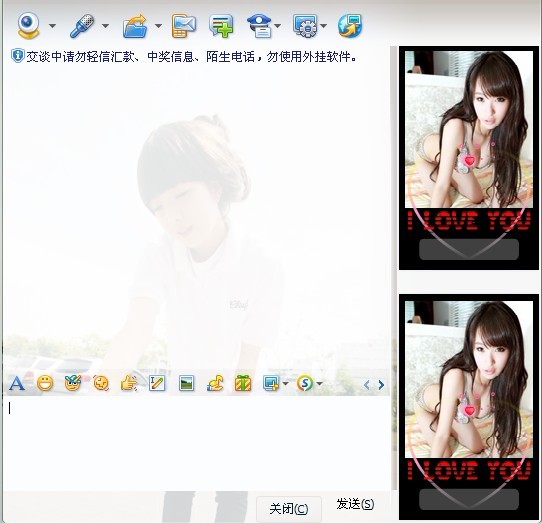This screenshot has width=542, height=523.
Task: Open the report police-hat icon
Action: (260, 26)
